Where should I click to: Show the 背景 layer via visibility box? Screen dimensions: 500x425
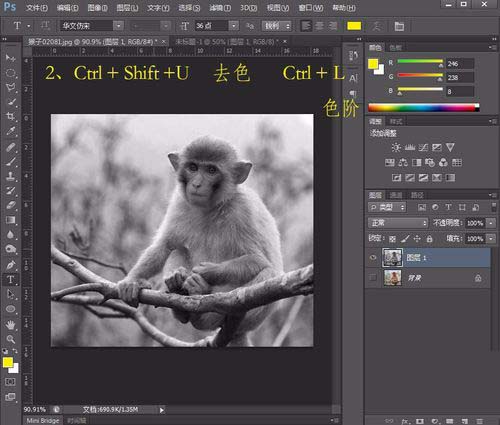tap(373, 277)
